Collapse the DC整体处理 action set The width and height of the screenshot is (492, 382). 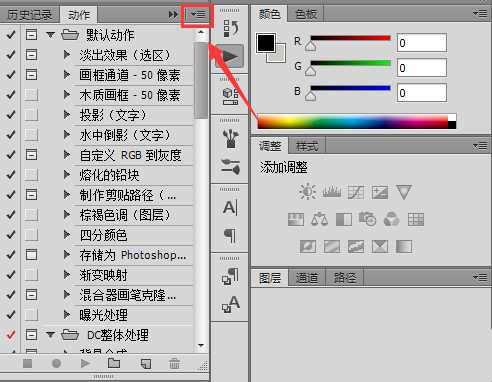coord(50,334)
